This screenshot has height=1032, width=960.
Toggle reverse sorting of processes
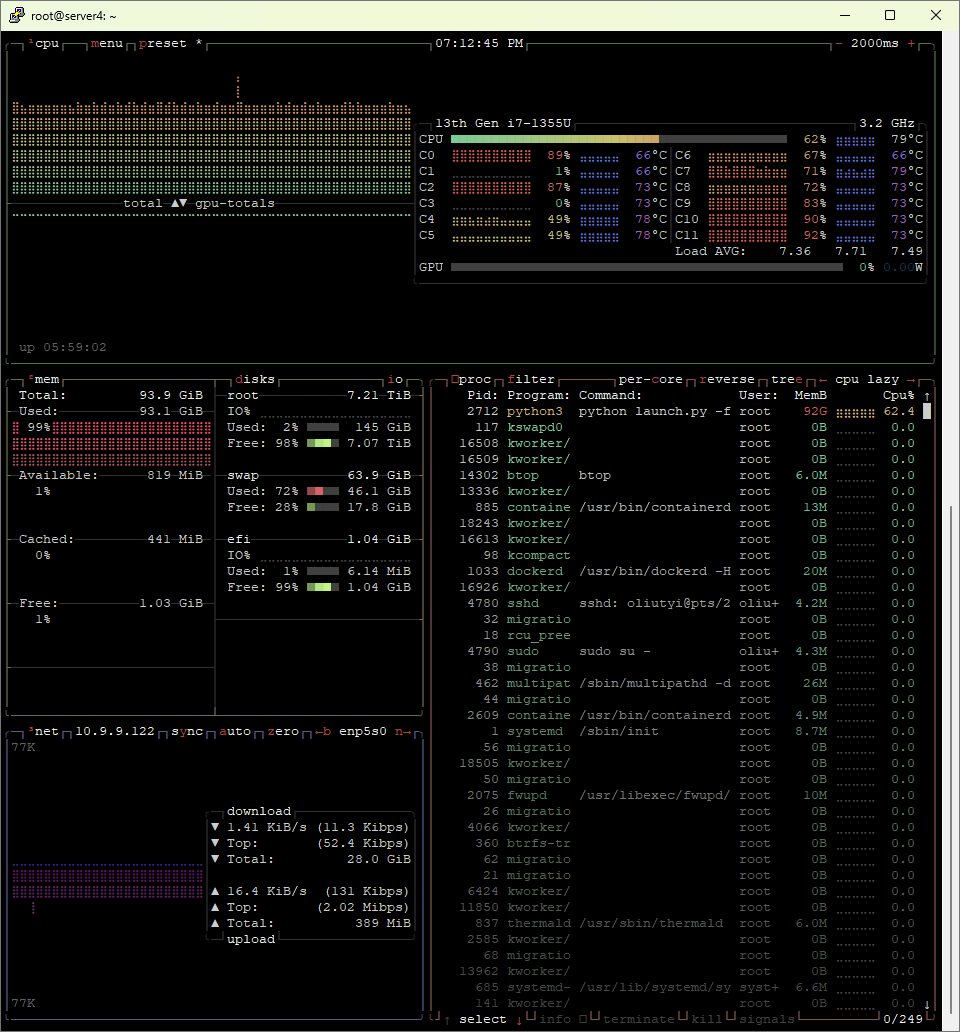coord(727,380)
